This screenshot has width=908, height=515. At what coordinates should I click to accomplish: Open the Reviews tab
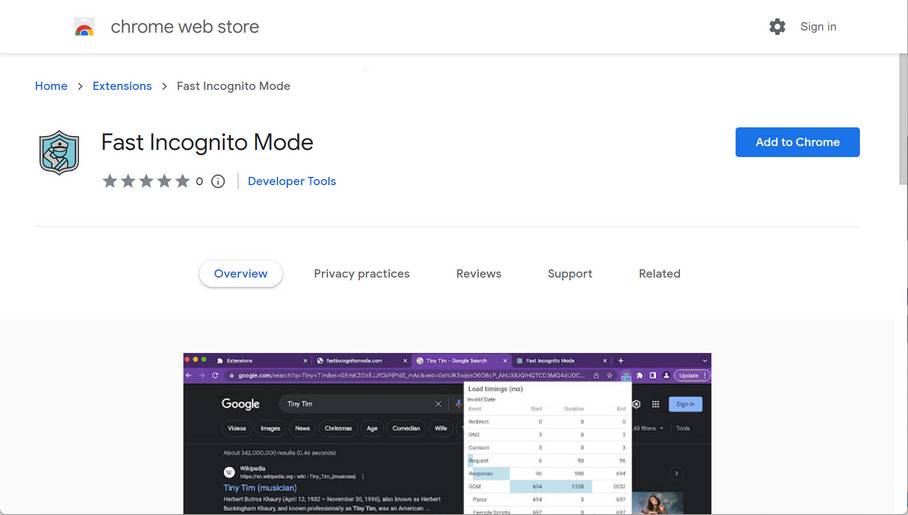(478, 274)
